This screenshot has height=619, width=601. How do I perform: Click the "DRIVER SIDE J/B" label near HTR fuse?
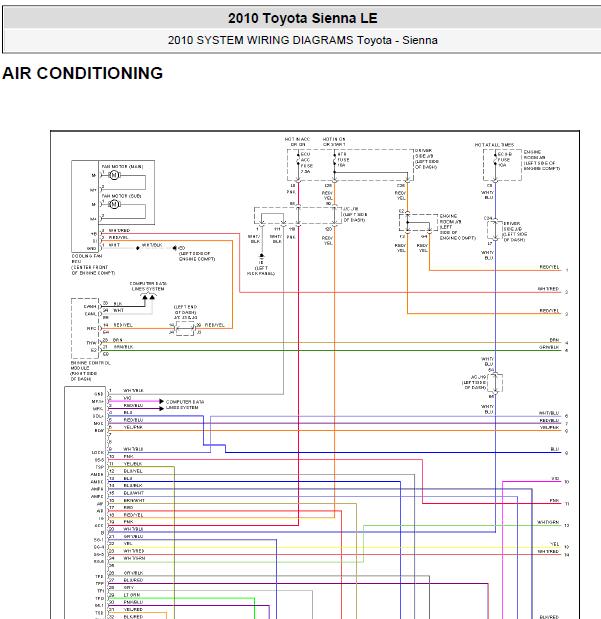tap(424, 153)
